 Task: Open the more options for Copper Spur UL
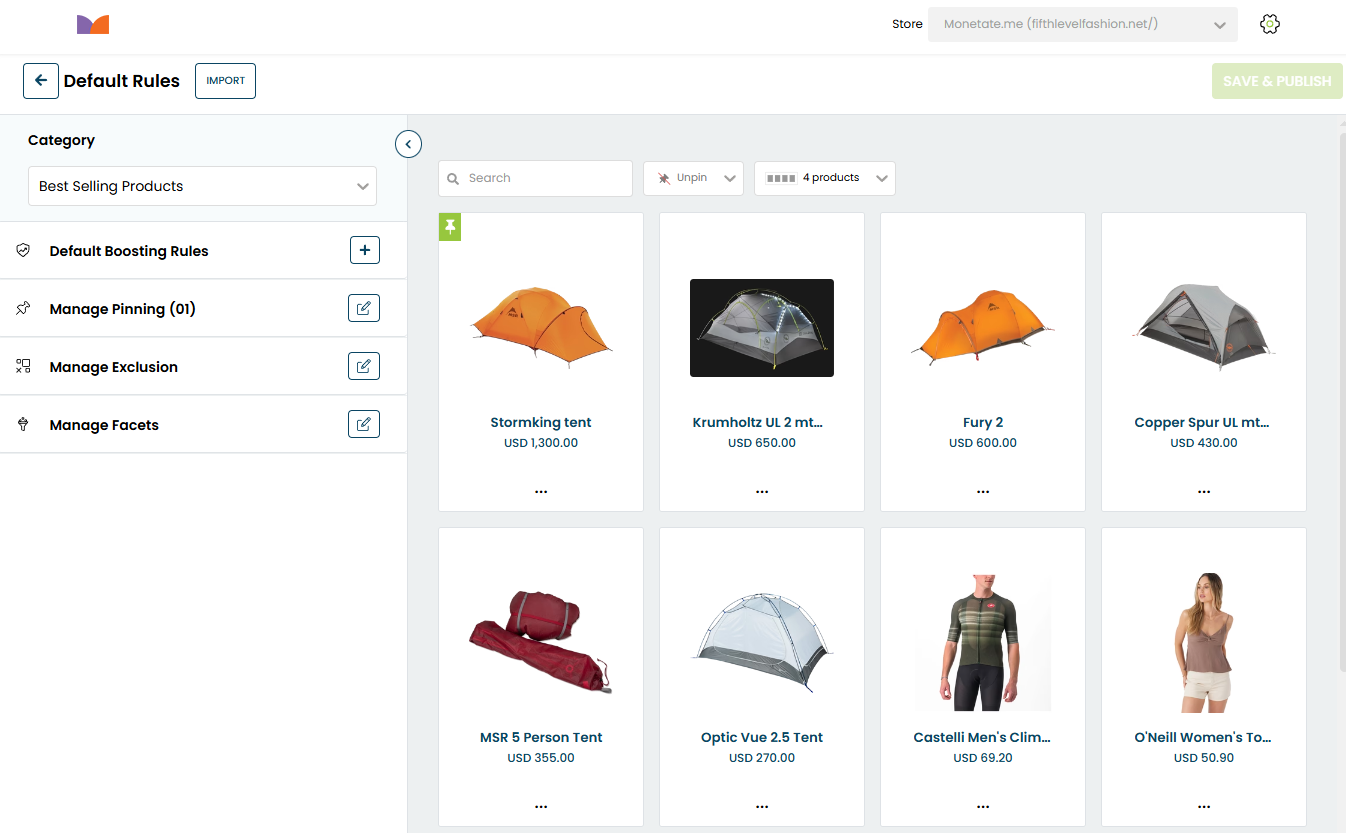pyautogui.click(x=1204, y=491)
